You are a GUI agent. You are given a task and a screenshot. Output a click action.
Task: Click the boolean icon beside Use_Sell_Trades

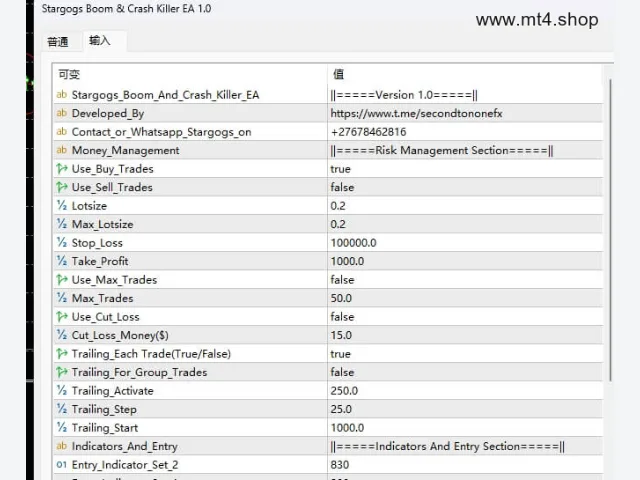click(x=62, y=187)
